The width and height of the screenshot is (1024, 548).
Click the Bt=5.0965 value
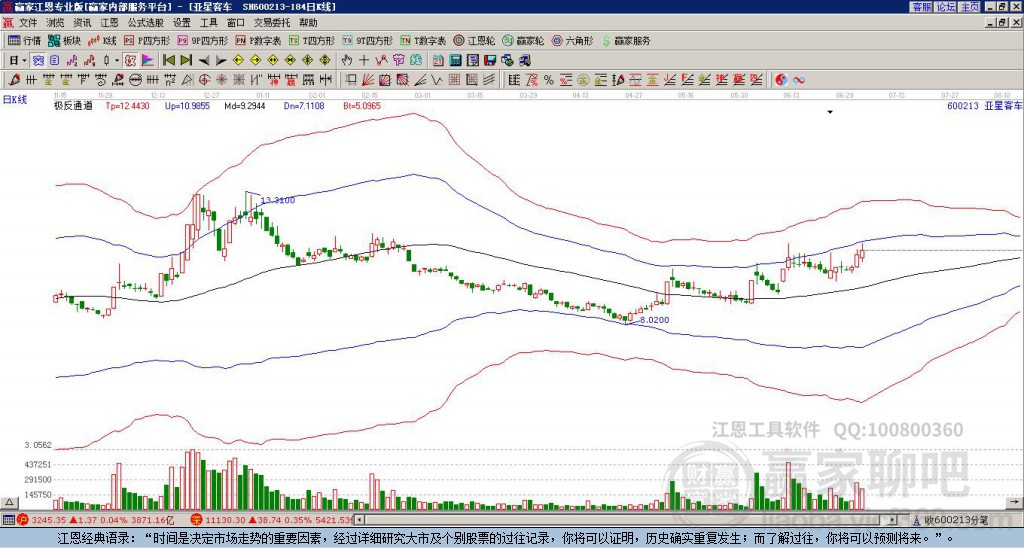tap(362, 105)
